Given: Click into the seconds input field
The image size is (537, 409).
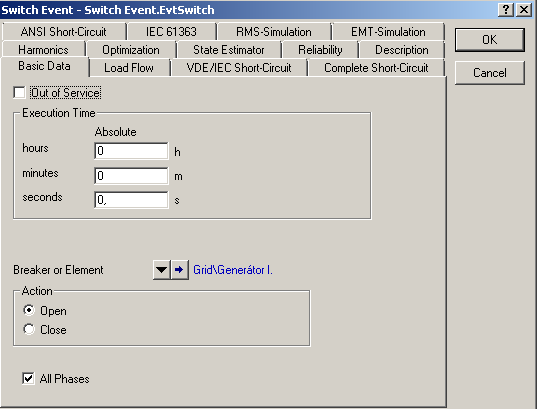Looking at the screenshot, I should coord(131,200).
